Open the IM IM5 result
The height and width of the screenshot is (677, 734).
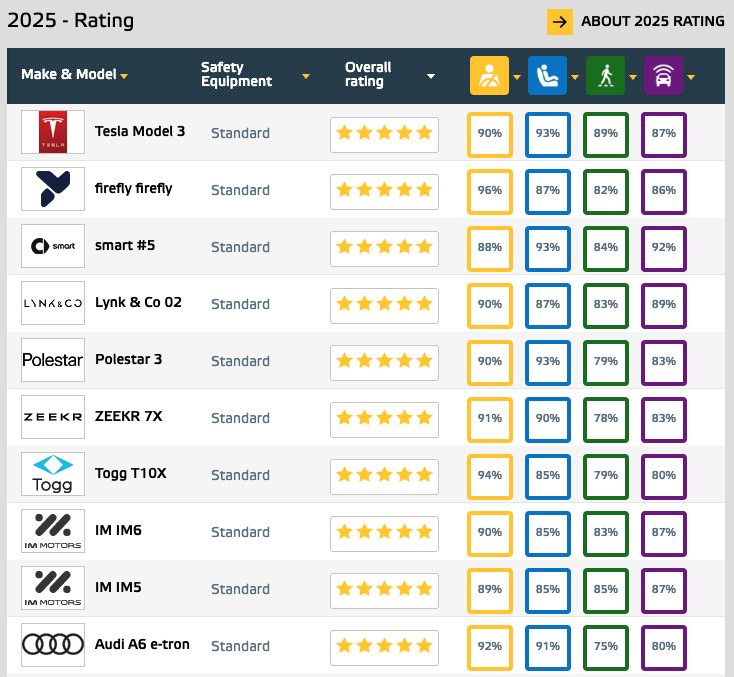click(118, 587)
